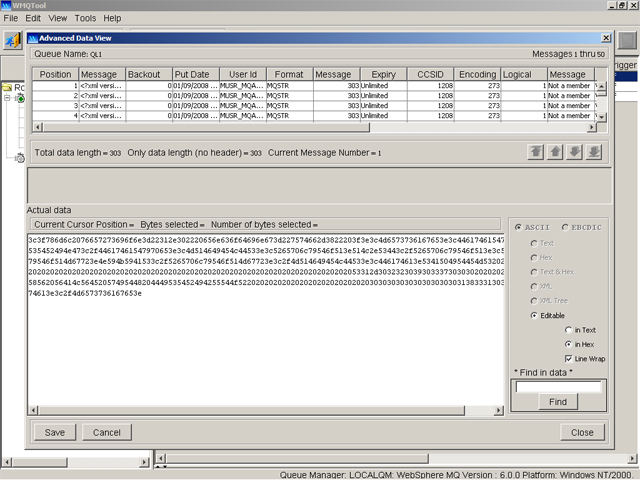Click message table horizontal scrollbar thumb
Viewport: 640px width, 480px height.
click(206, 127)
